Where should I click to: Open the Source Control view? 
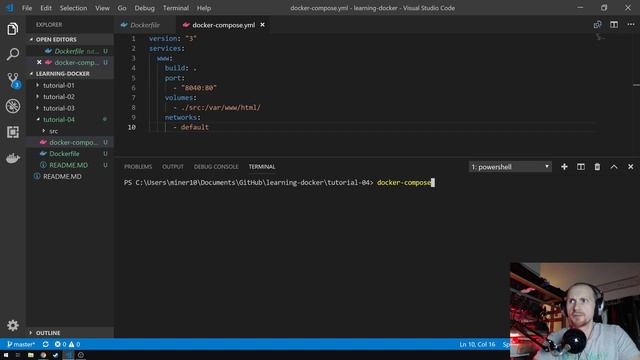click(x=13, y=80)
